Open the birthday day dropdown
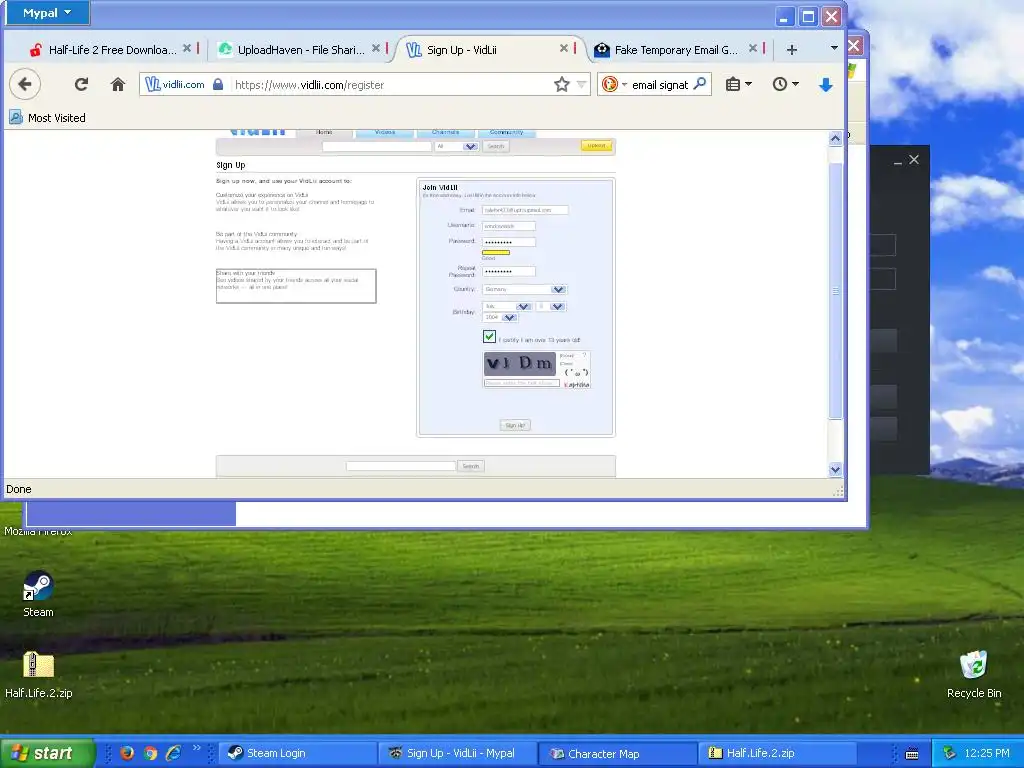Screen dimensions: 1024x768 (x=551, y=306)
